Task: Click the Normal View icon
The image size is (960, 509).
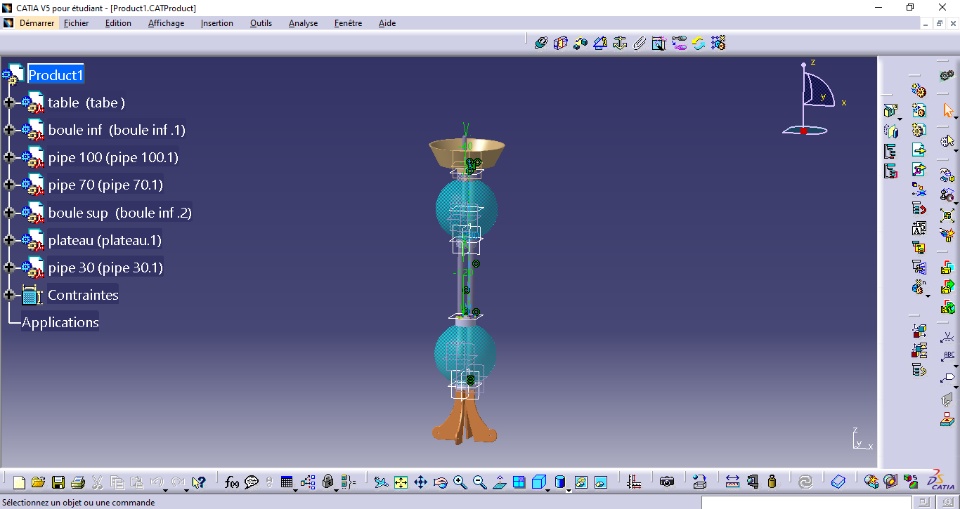Action: point(500,483)
